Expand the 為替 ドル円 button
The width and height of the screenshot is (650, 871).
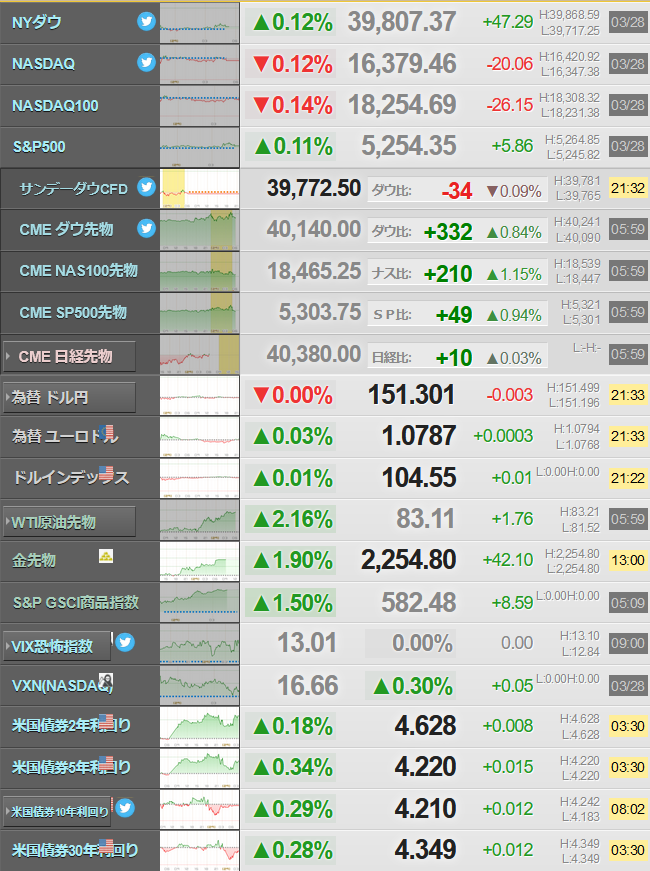point(69,397)
